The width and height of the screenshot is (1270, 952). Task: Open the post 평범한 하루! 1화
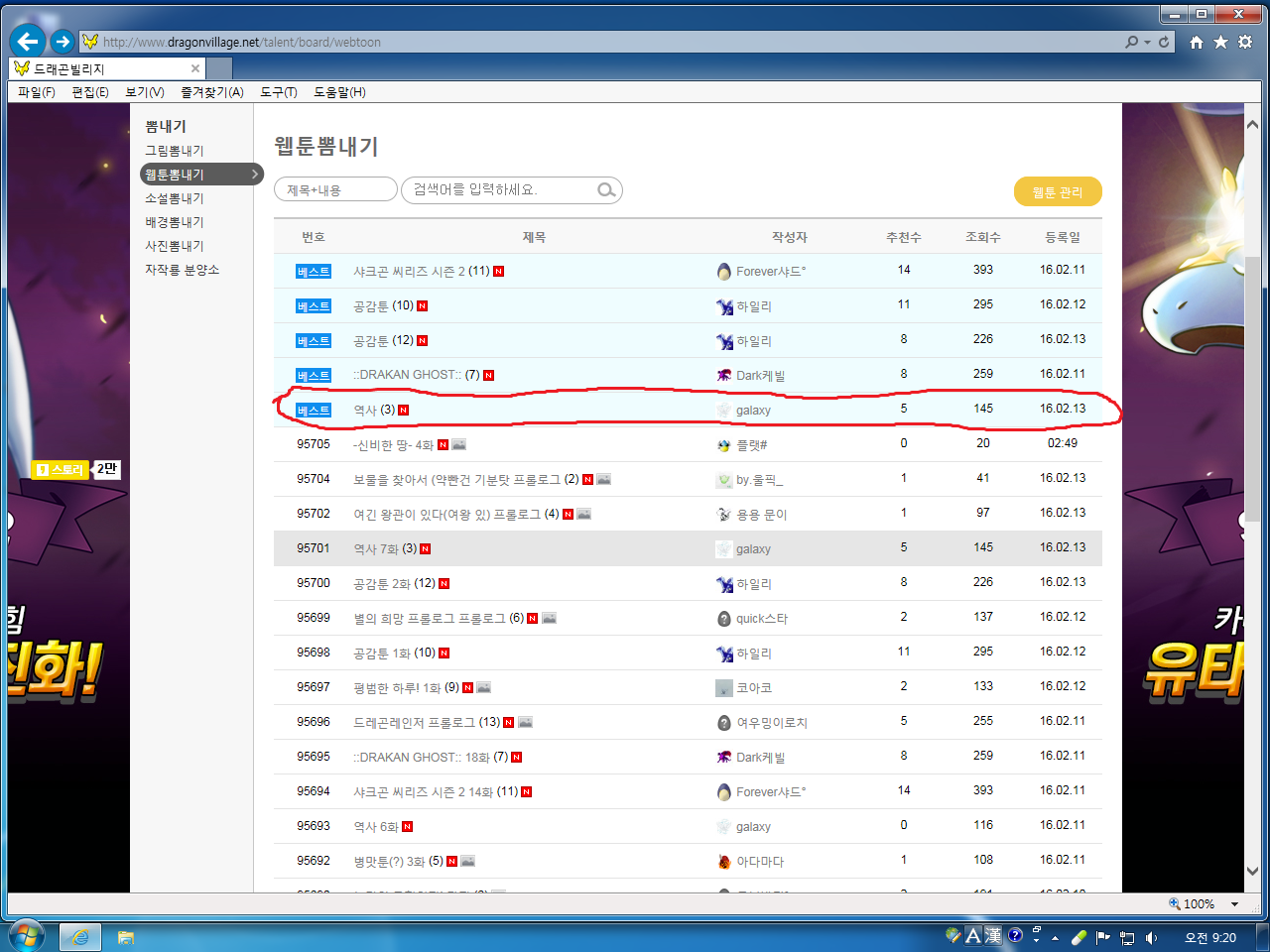point(397,687)
